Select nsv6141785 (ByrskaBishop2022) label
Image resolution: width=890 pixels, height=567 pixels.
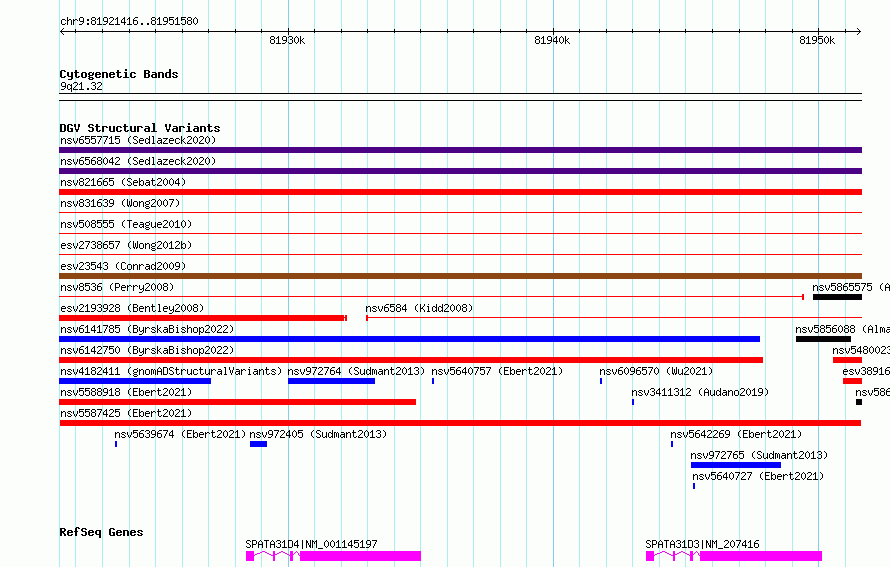(x=147, y=329)
